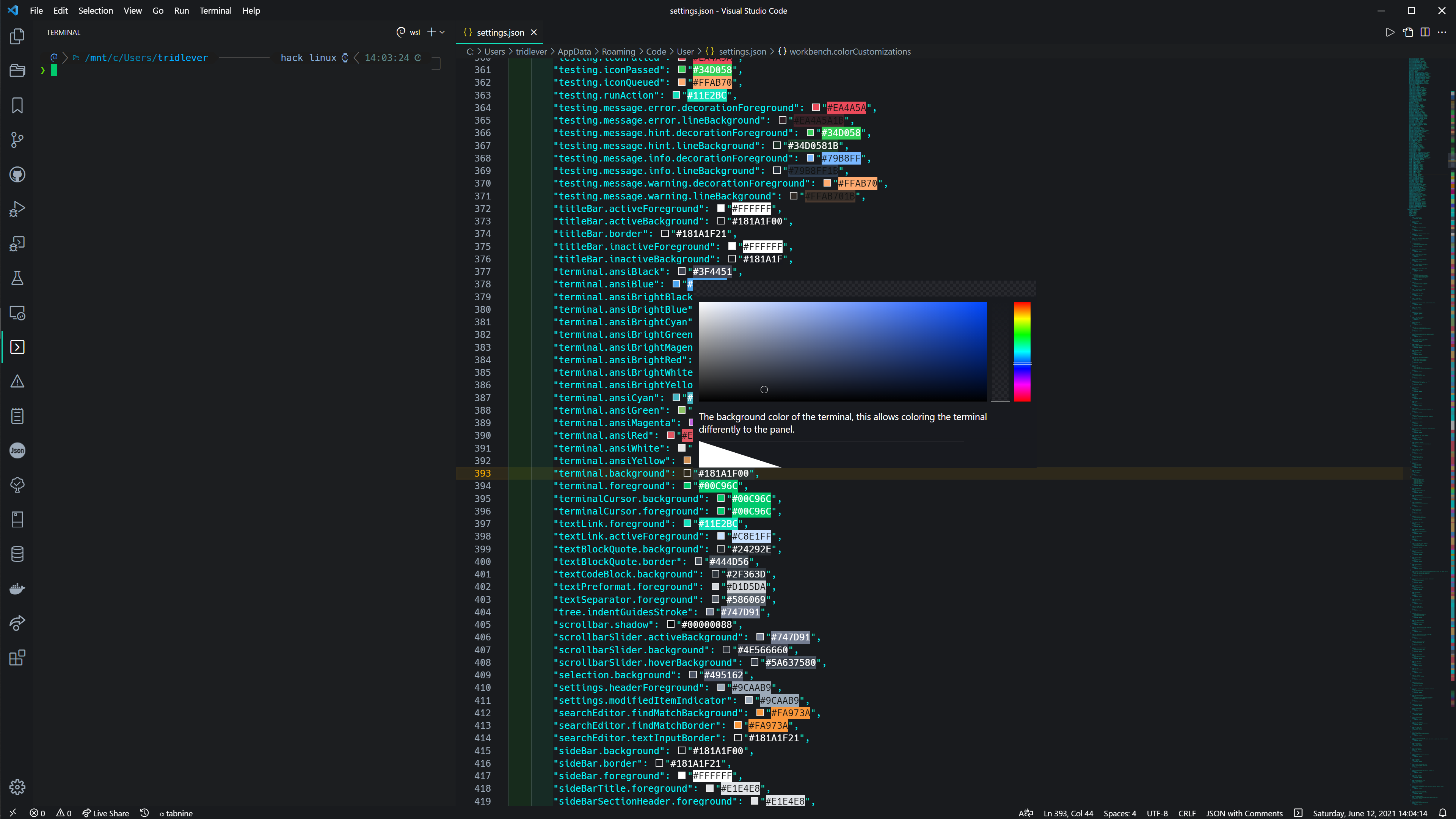Switch to the settings.json editor tab

tap(500, 32)
